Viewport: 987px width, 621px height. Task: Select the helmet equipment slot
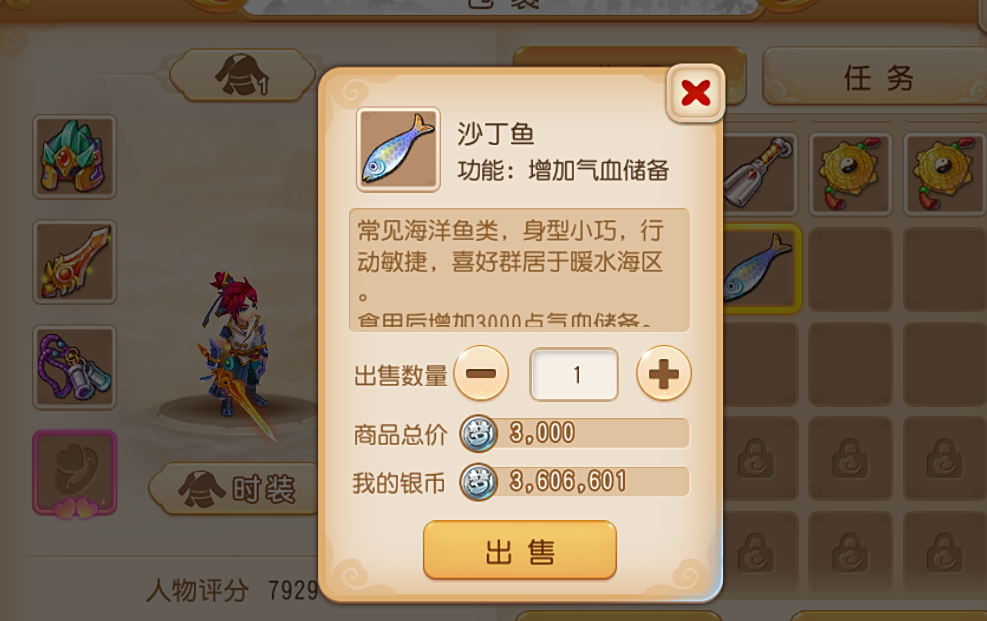(x=75, y=157)
